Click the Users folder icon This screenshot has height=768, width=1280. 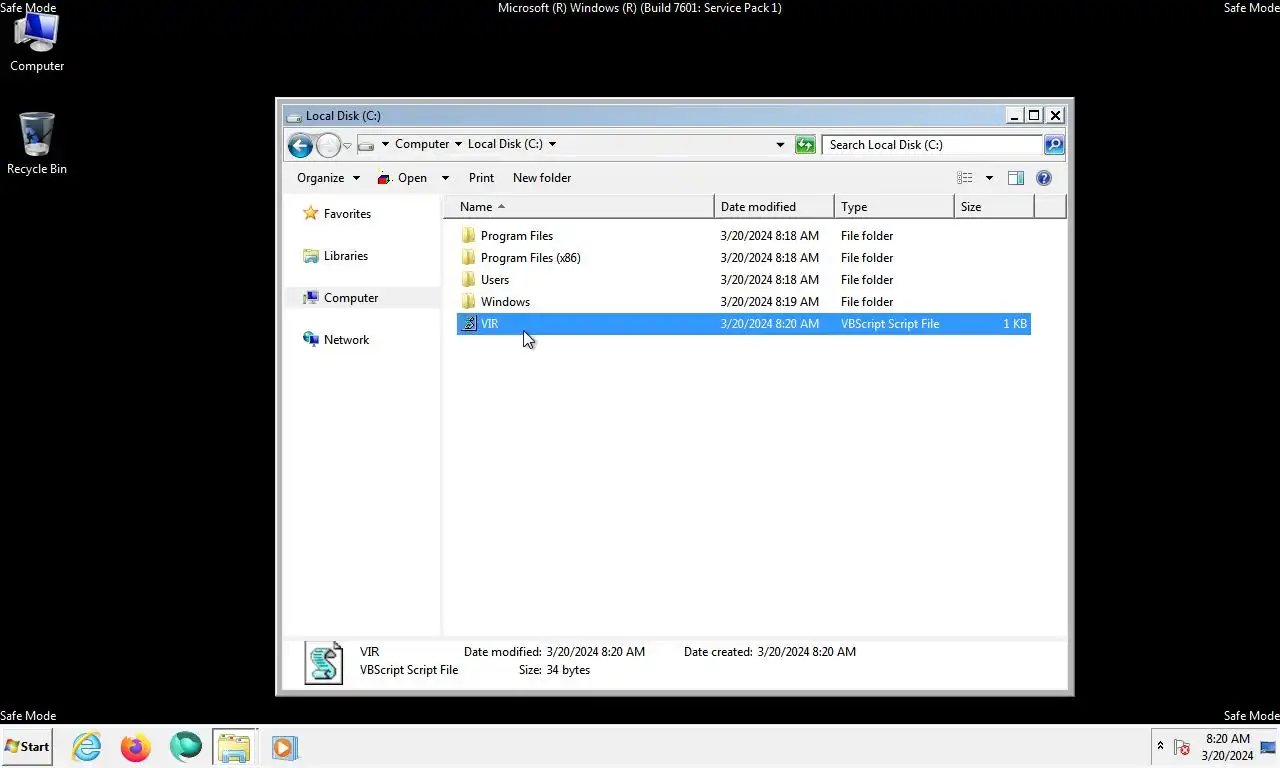[x=468, y=280]
